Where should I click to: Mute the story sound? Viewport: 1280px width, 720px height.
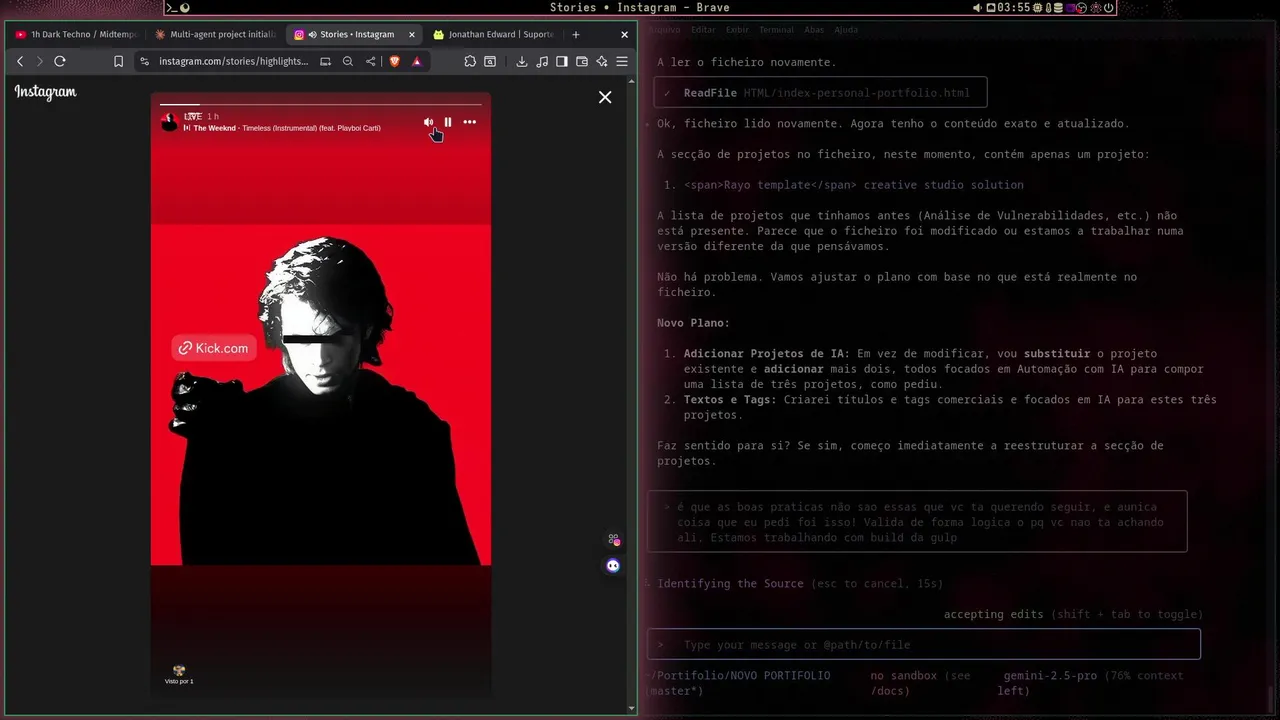click(x=428, y=122)
